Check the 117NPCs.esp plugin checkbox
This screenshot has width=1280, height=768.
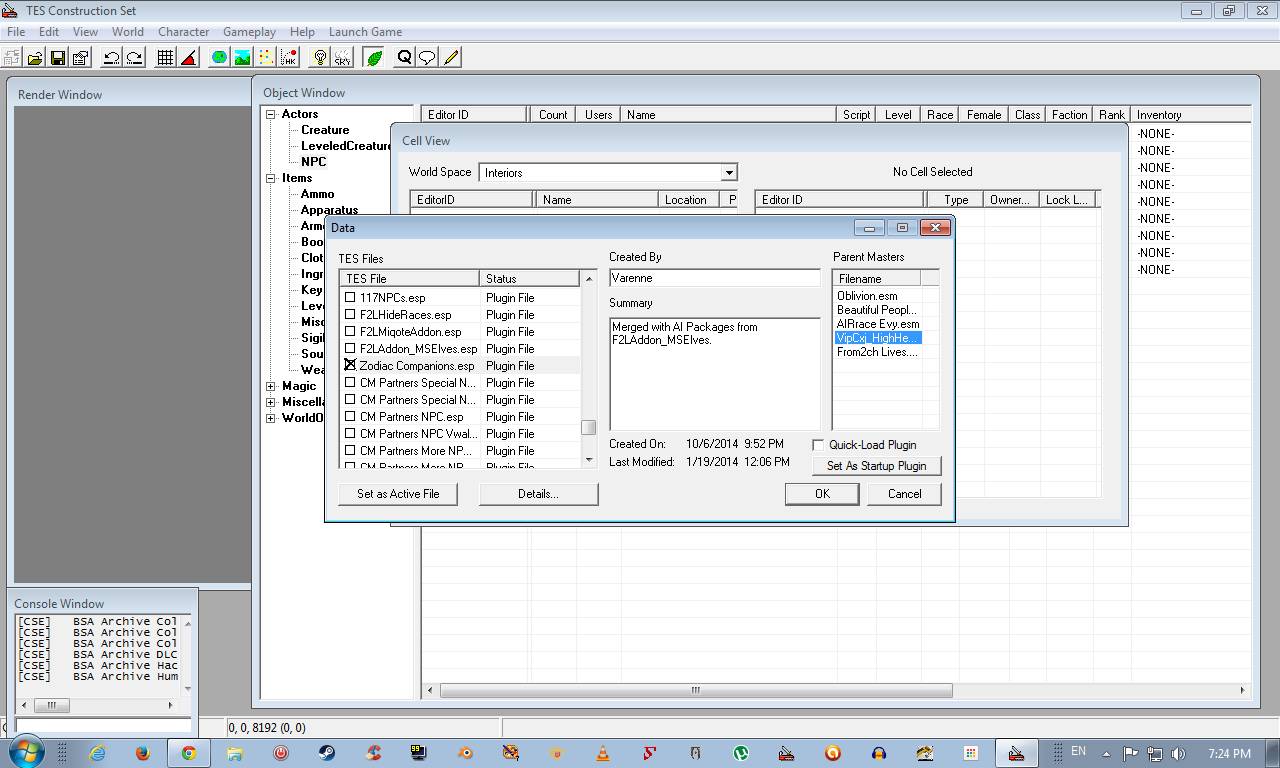(350, 297)
